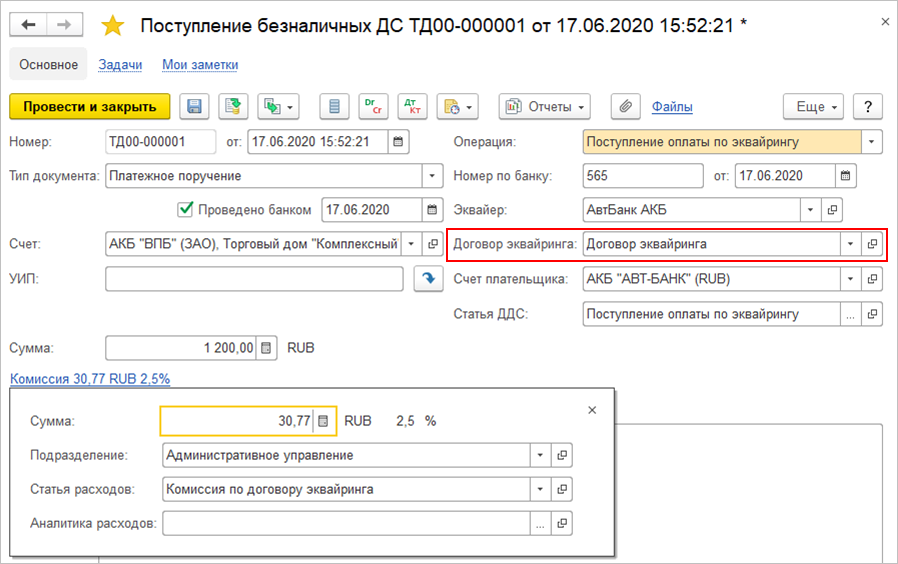Image resolution: width=898 pixels, height=564 pixels.
Task: Click the blue arrow button beside УИП
Action: (428, 279)
